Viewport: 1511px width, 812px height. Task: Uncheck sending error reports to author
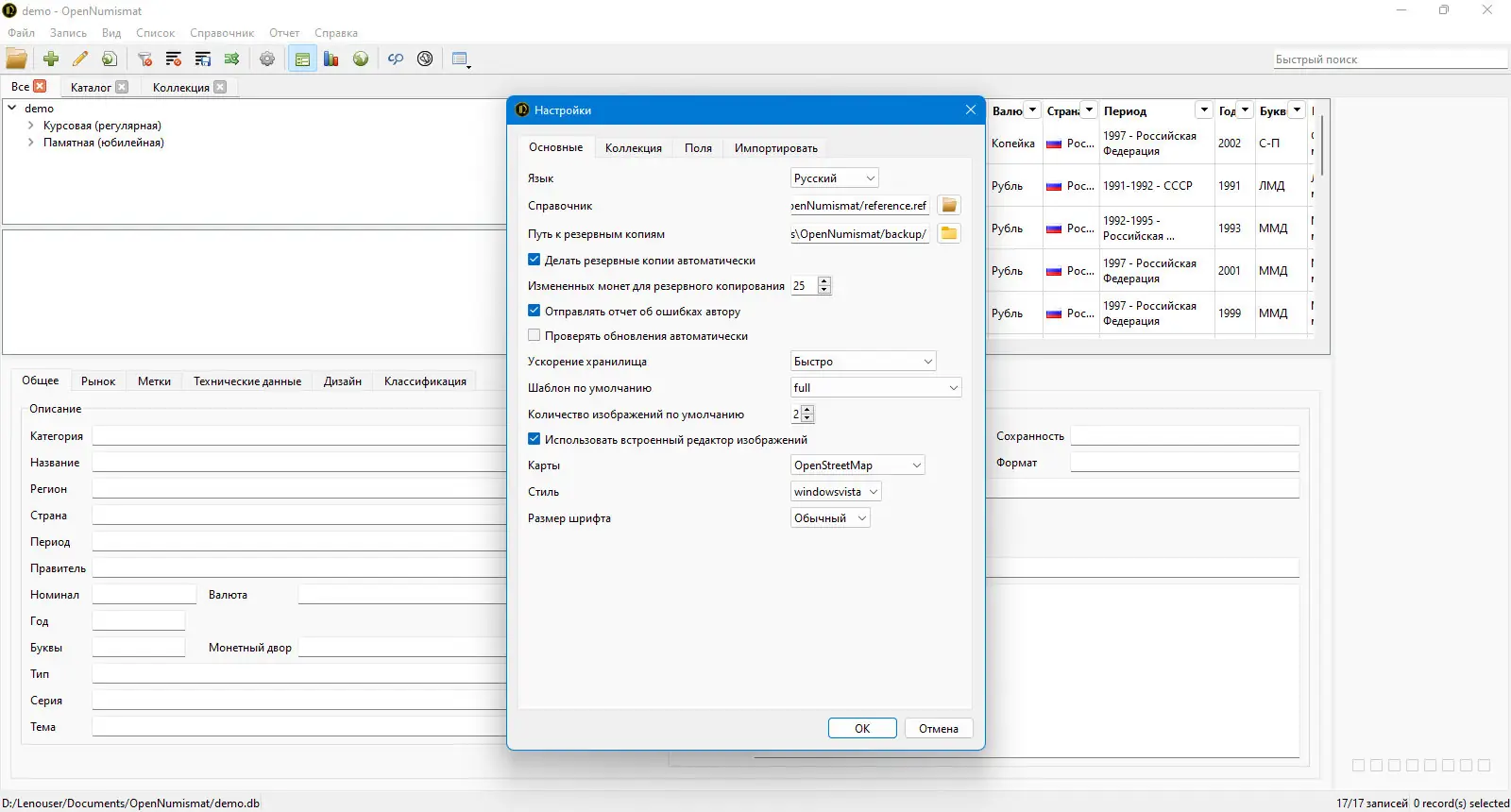point(535,310)
